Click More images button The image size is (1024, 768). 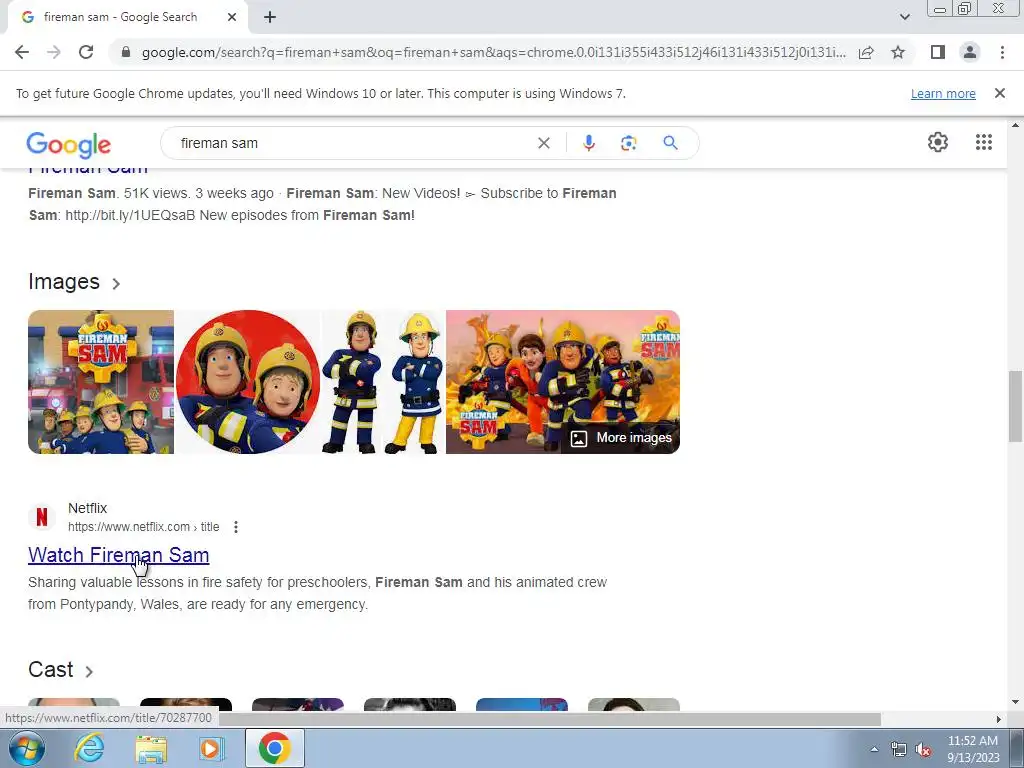click(x=621, y=438)
